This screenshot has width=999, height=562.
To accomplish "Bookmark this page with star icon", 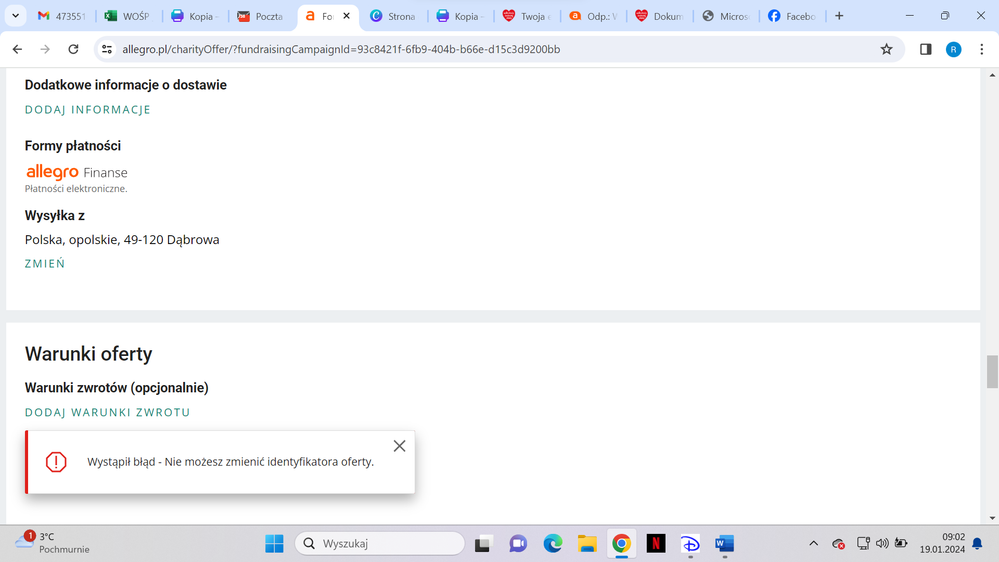I will pos(886,49).
